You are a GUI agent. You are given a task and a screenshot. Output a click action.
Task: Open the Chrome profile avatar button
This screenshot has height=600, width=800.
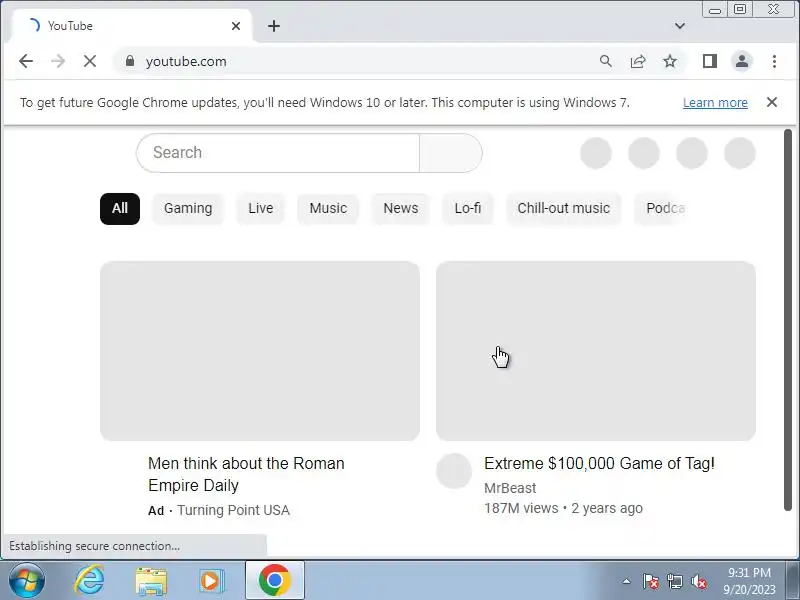click(x=742, y=61)
